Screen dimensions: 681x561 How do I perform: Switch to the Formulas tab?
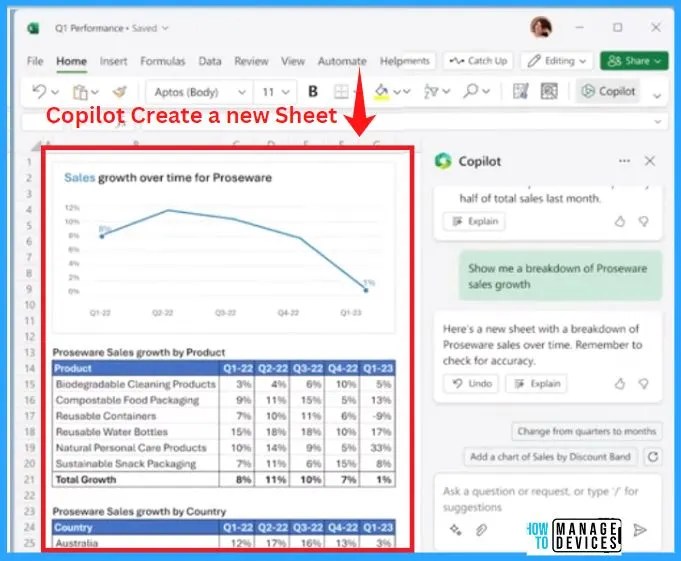(x=162, y=61)
